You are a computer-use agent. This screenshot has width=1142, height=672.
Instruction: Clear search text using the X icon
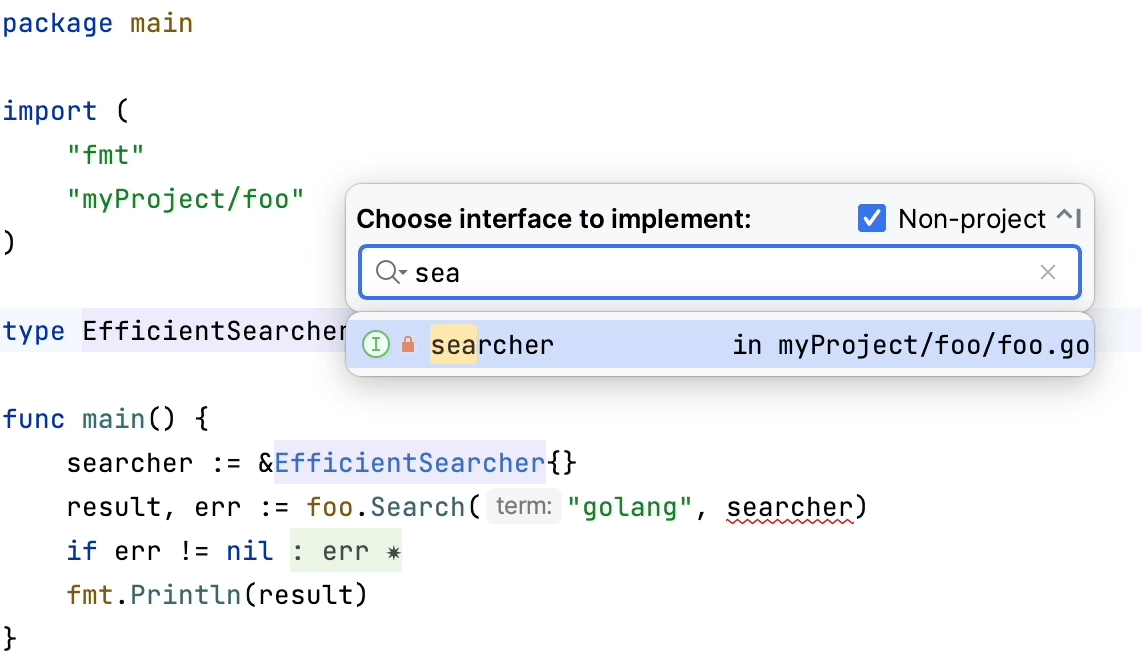click(x=1048, y=271)
